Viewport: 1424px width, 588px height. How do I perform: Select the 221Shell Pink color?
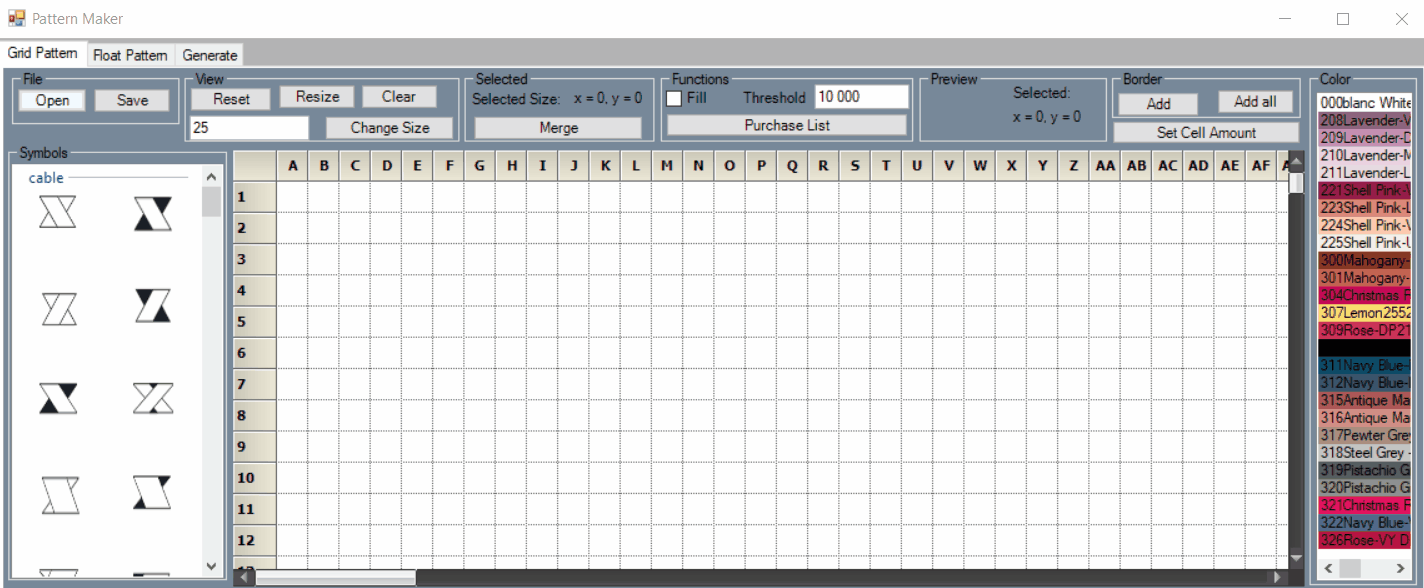[x=1364, y=190]
